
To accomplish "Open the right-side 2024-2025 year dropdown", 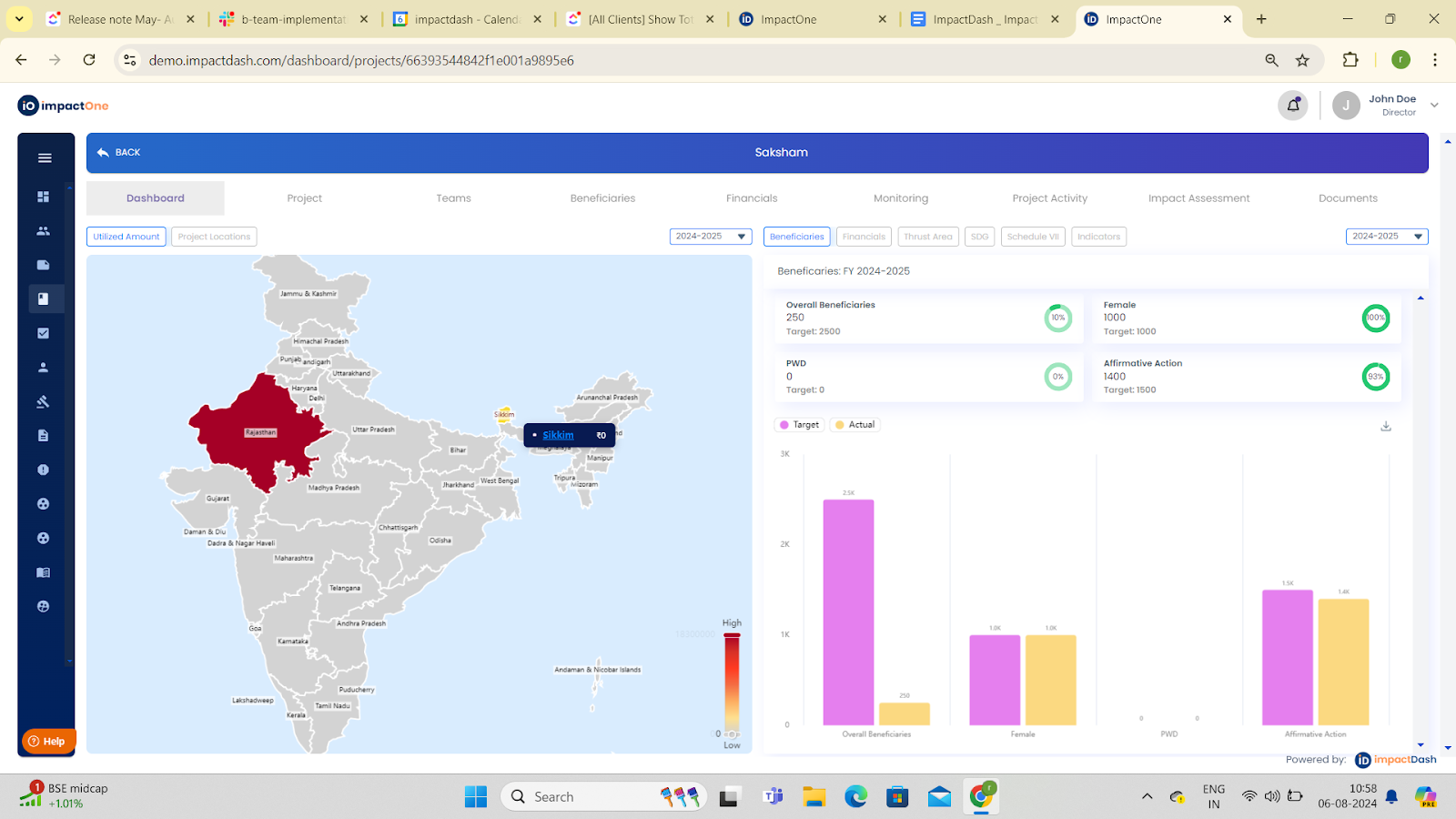I will (1386, 237).
